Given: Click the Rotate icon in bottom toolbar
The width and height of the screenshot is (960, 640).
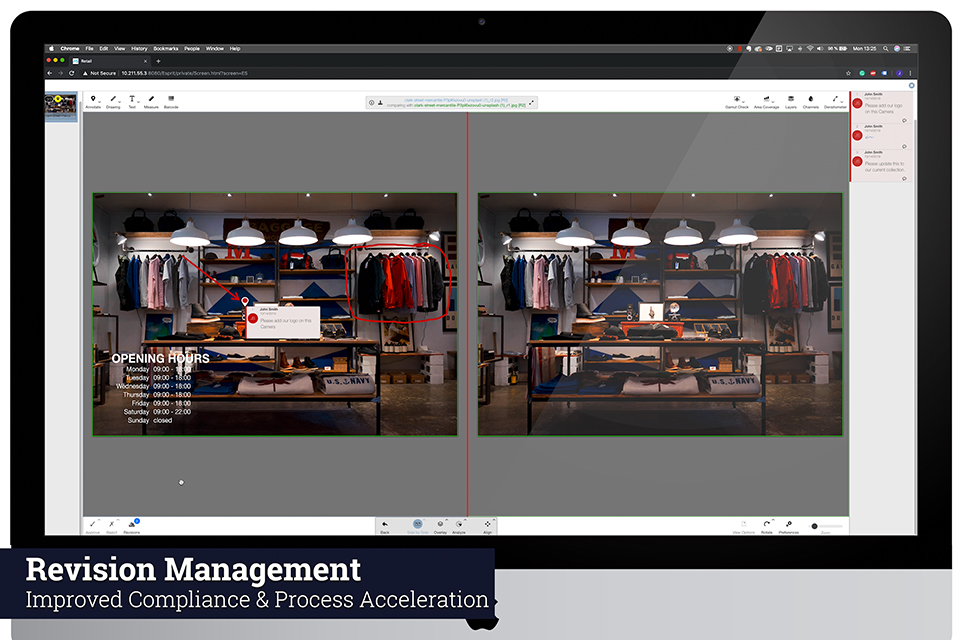Looking at the screenshot, I should (766, 526).
